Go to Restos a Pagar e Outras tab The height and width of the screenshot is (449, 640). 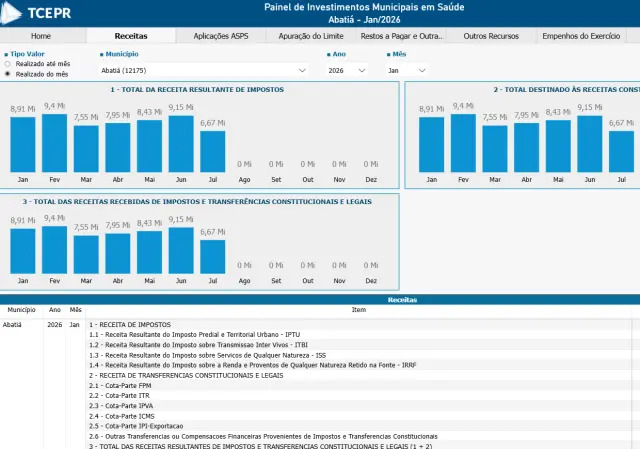(x=401, y=36)
